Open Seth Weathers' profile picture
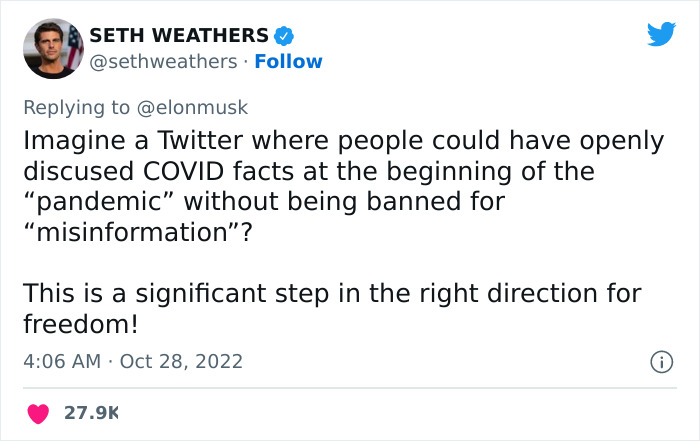The height and width of the screenshot is (441, 700). (x=52, y=48)
